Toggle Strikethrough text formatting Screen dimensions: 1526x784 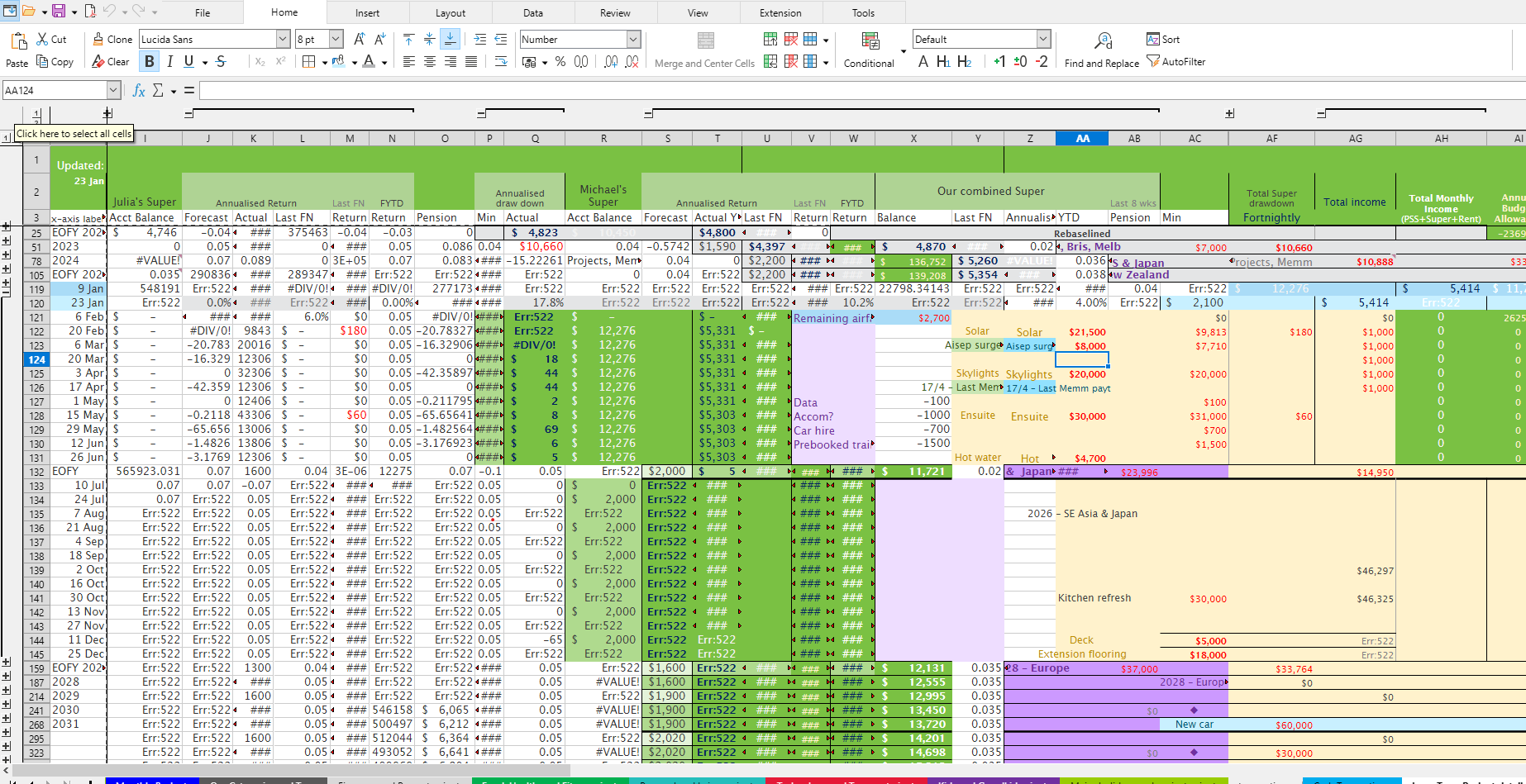pos(221,62)
